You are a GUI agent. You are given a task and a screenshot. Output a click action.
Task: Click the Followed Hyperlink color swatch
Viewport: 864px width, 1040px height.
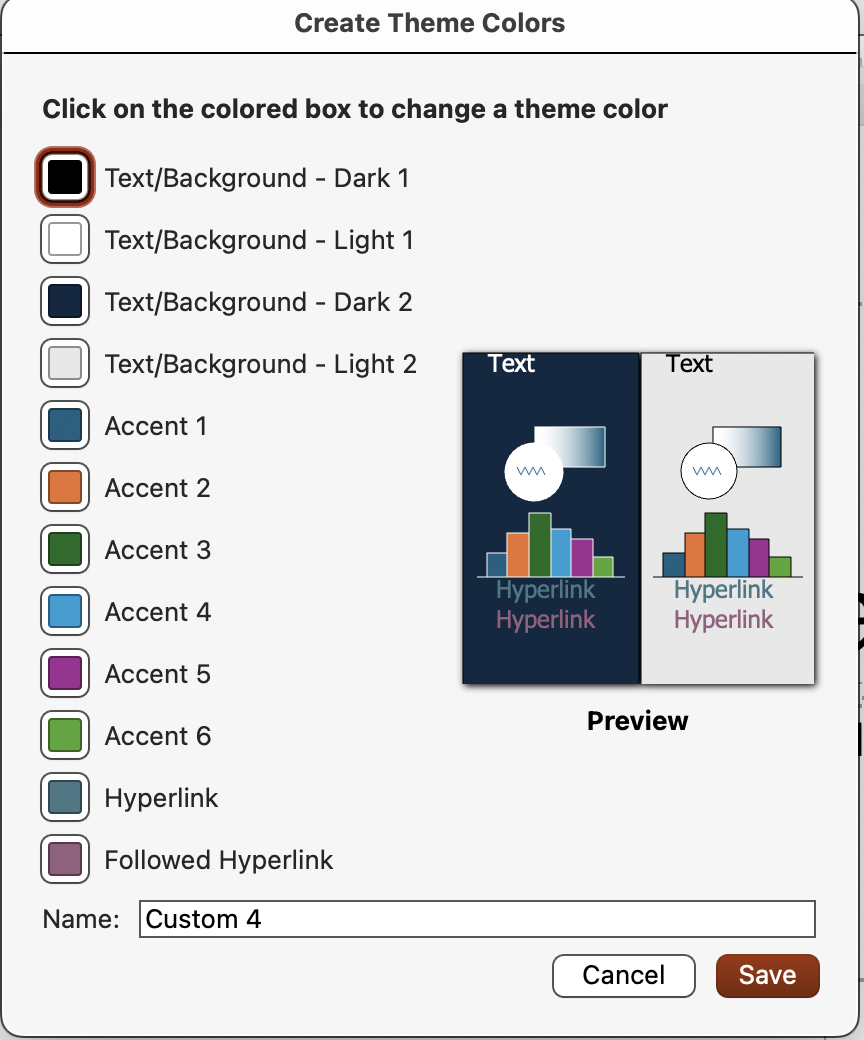tap(65, 859)
